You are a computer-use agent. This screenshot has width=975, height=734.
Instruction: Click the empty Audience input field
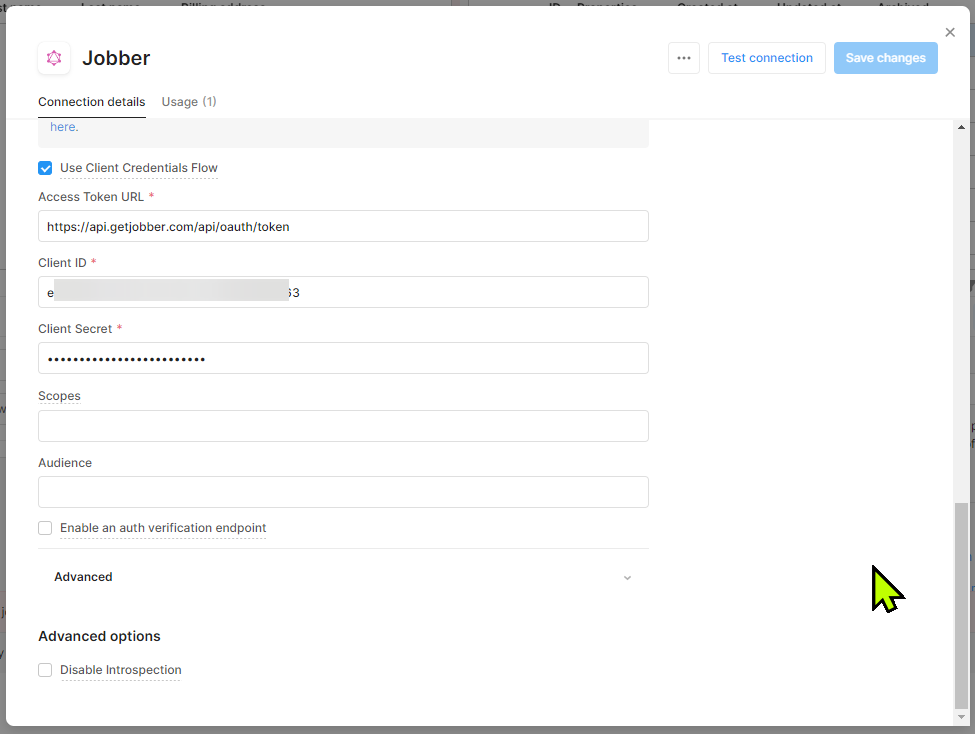pyautogui.click(x=343, y=492)
